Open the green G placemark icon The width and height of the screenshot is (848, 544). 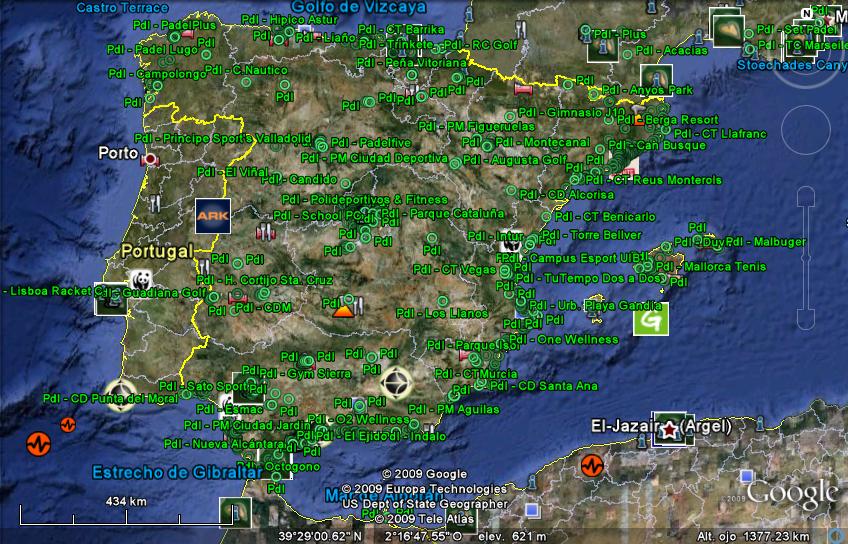(x=651, y=319)
